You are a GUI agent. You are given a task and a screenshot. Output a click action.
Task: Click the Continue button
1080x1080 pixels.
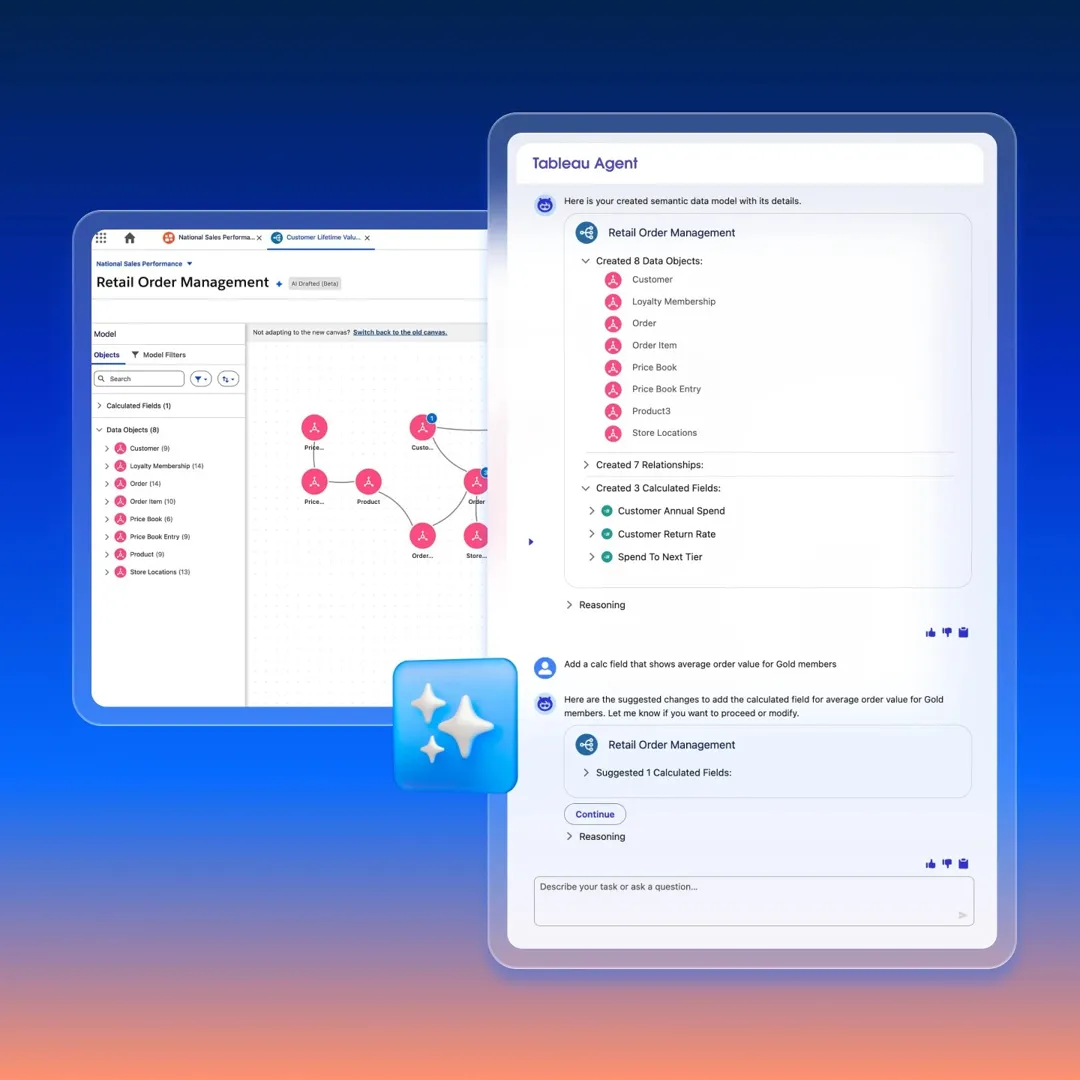pyautogui.click(x=595, y=814)
